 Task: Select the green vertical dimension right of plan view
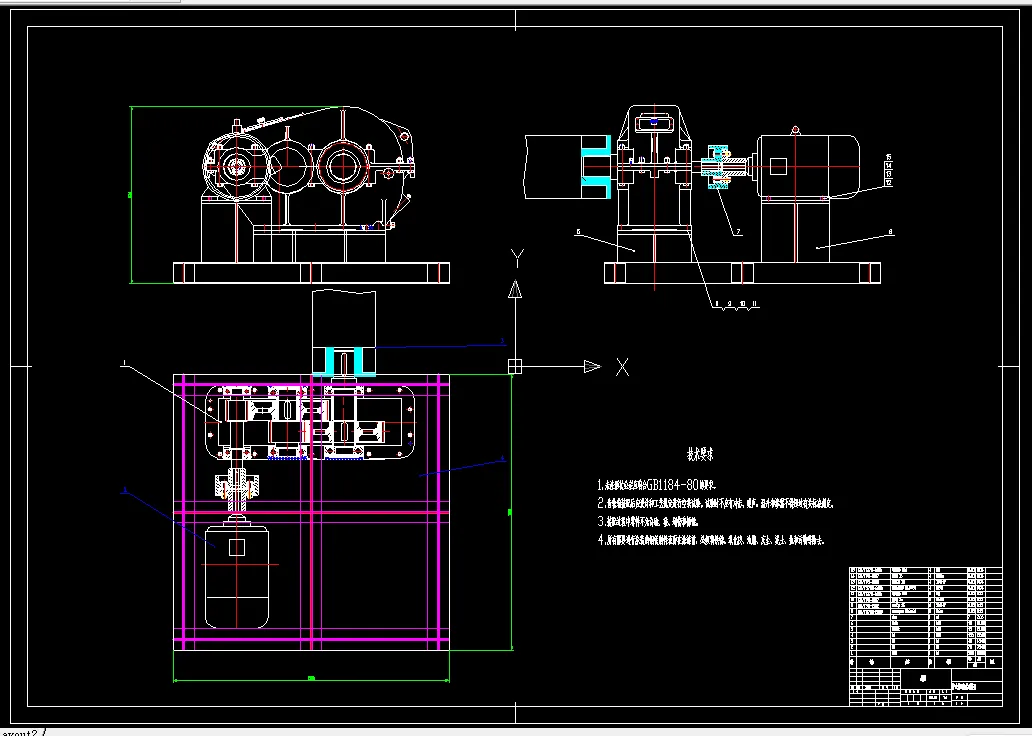pyautogui.click(x=511, y=512)
